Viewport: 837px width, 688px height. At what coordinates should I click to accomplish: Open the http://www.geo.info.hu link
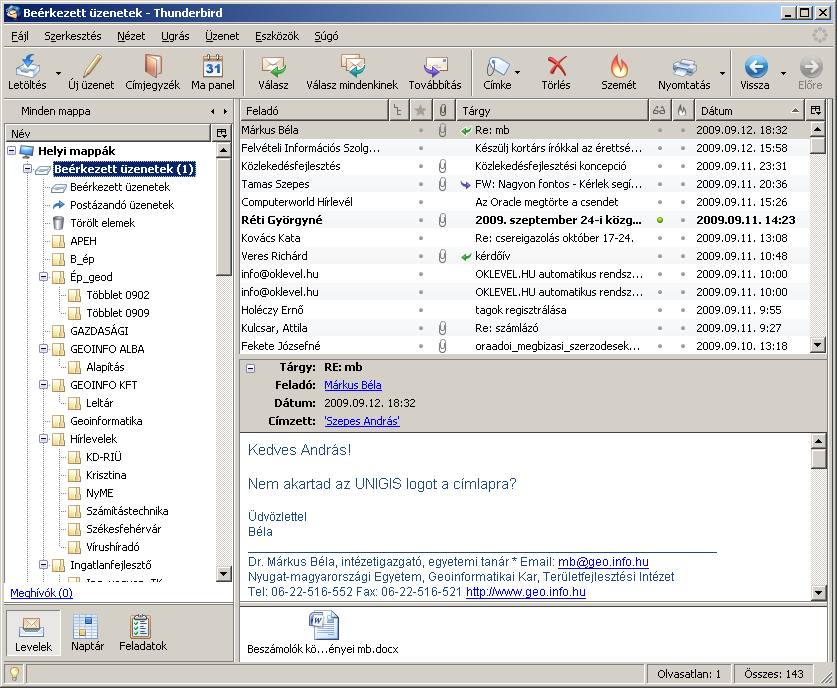pyautogui.click(x=526, y=592)
